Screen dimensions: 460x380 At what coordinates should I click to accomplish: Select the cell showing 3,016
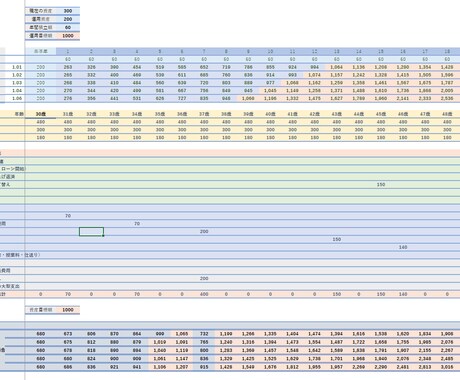447,367
